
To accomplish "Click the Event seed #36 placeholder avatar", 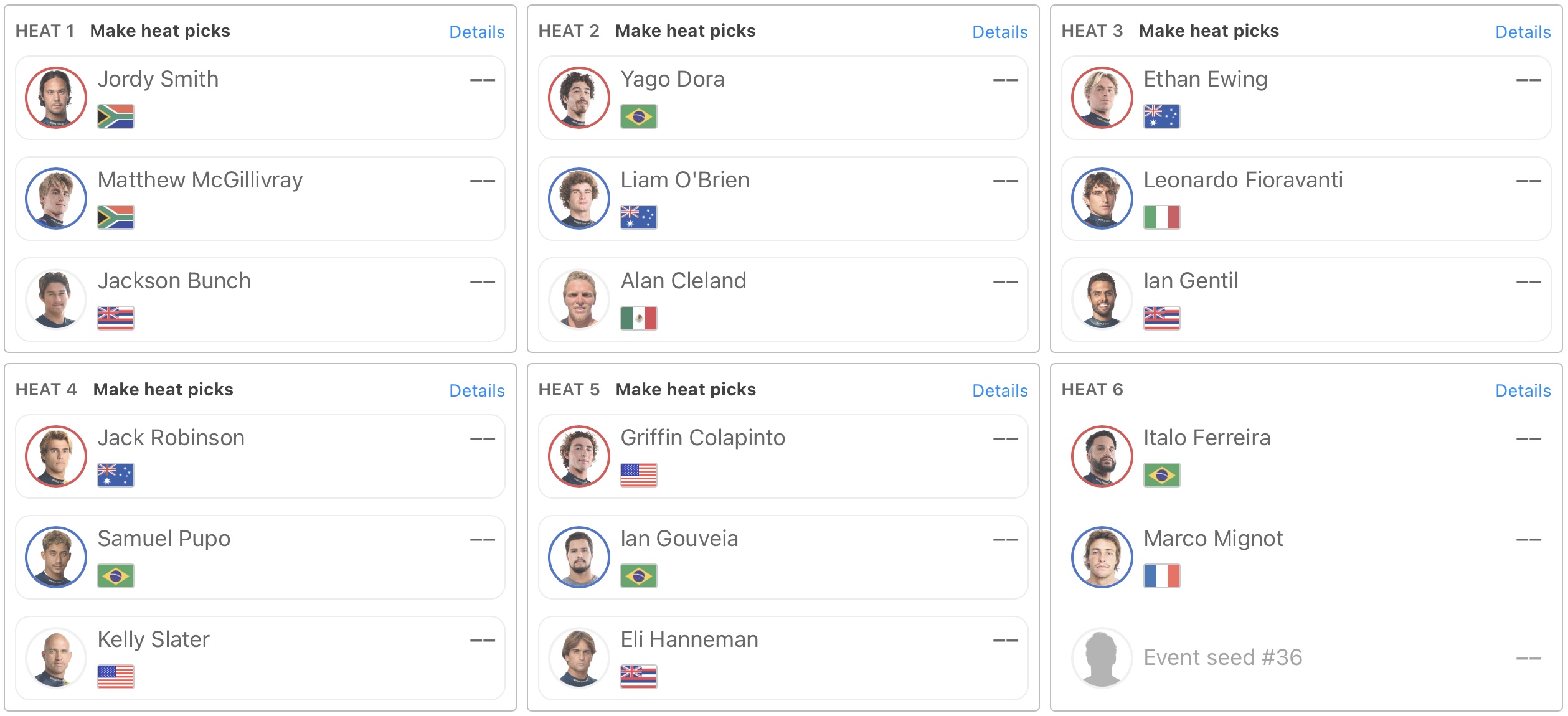I will pos(1102,658).
